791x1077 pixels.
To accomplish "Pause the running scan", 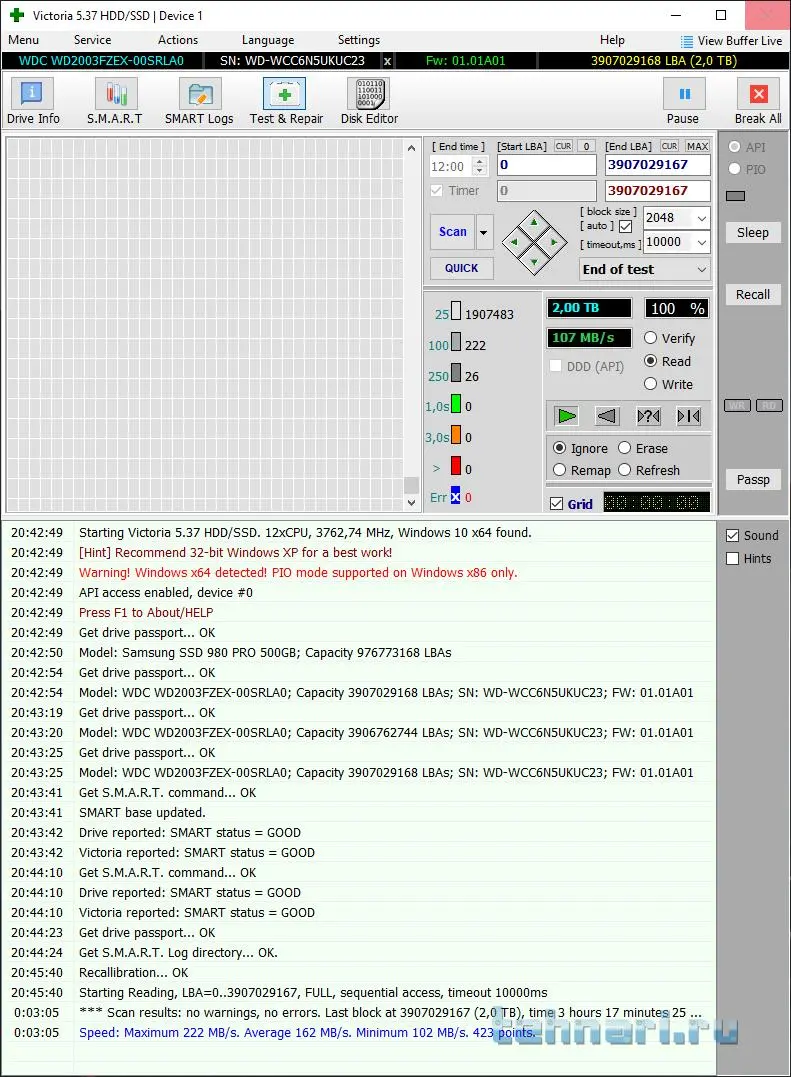I will pos(684,94).
